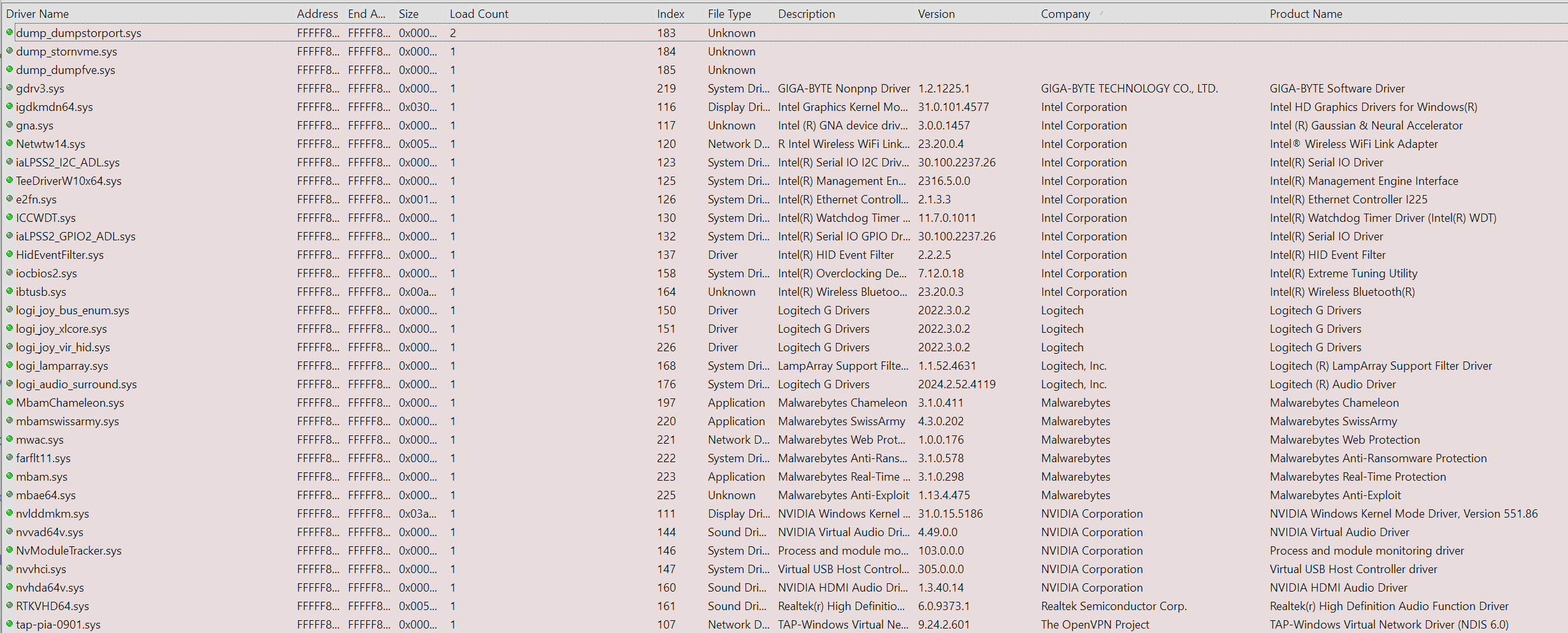The width and height of the screenshot is (1568, 633).
Task: Click the status icon of igdkmdn64.sys
Action: pos(10,106)
